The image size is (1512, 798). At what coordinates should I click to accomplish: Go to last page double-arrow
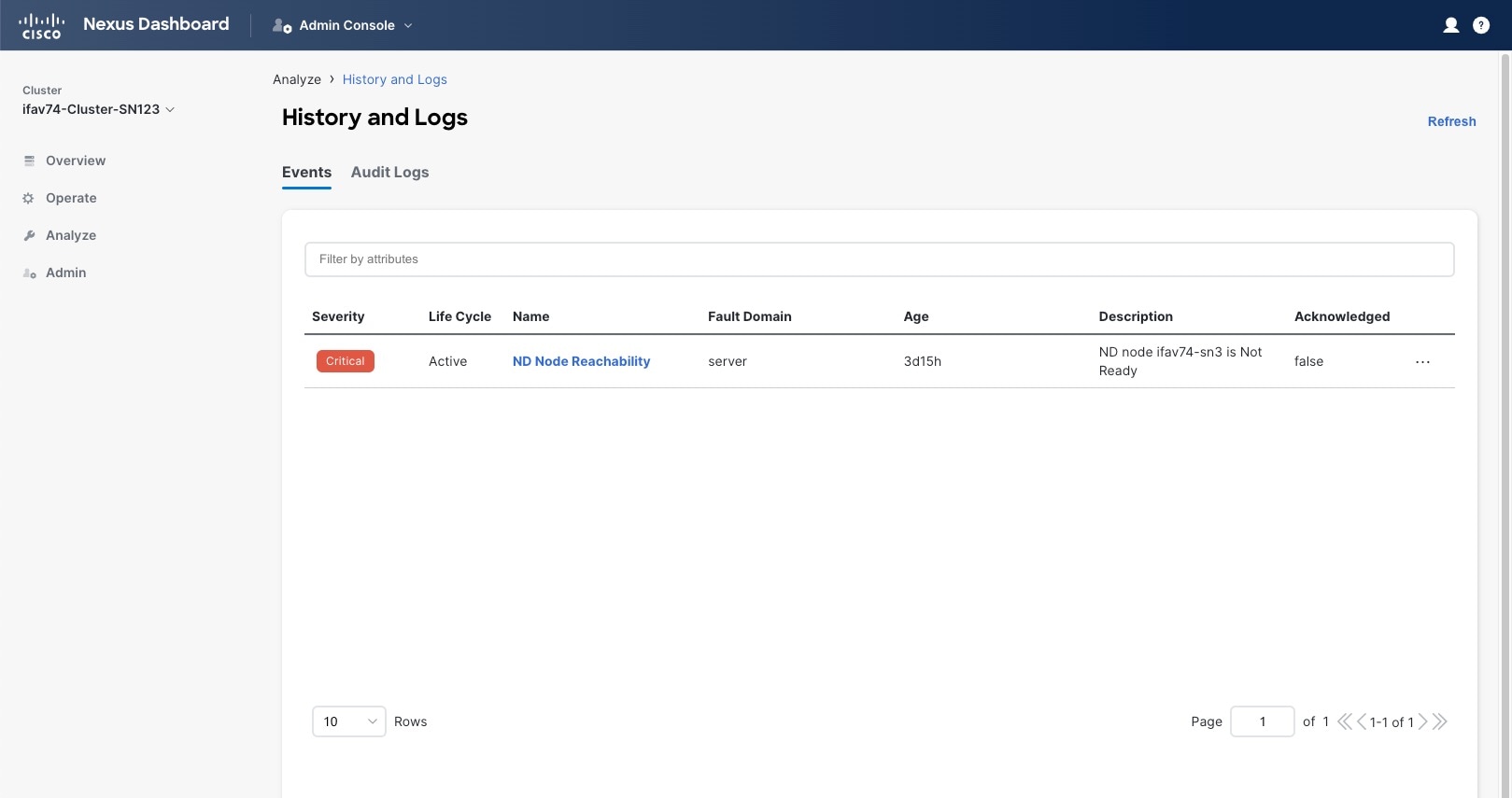click(1439, 721)
